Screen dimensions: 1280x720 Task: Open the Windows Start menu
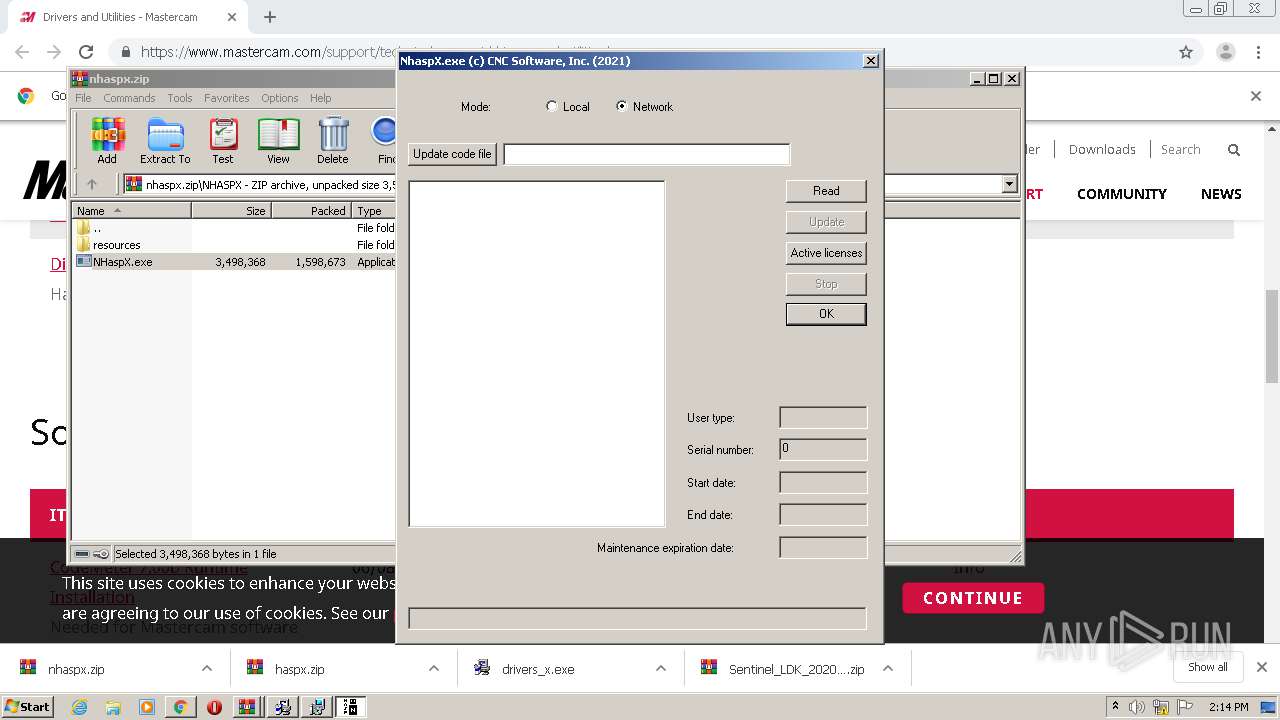(27, 706)
